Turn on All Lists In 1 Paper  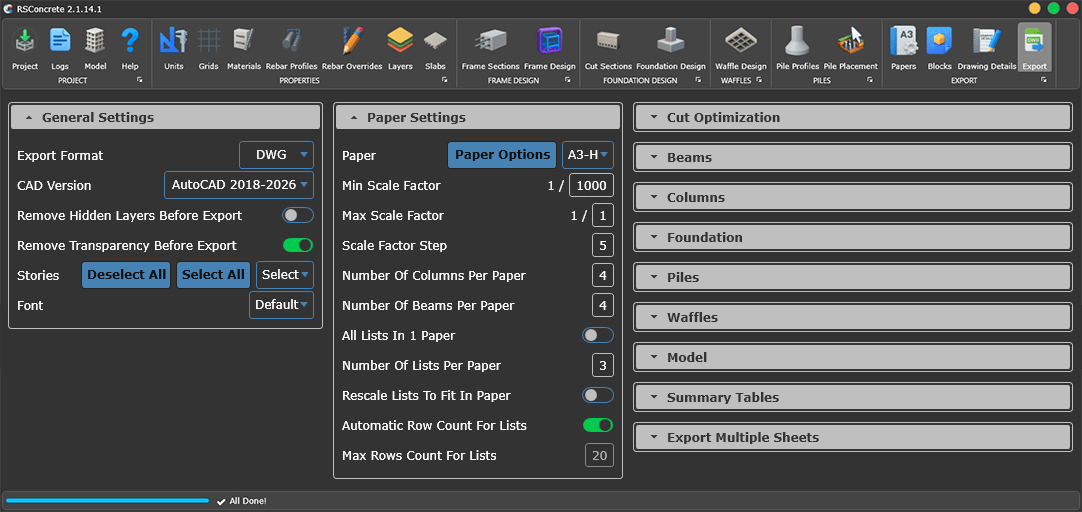597,335
